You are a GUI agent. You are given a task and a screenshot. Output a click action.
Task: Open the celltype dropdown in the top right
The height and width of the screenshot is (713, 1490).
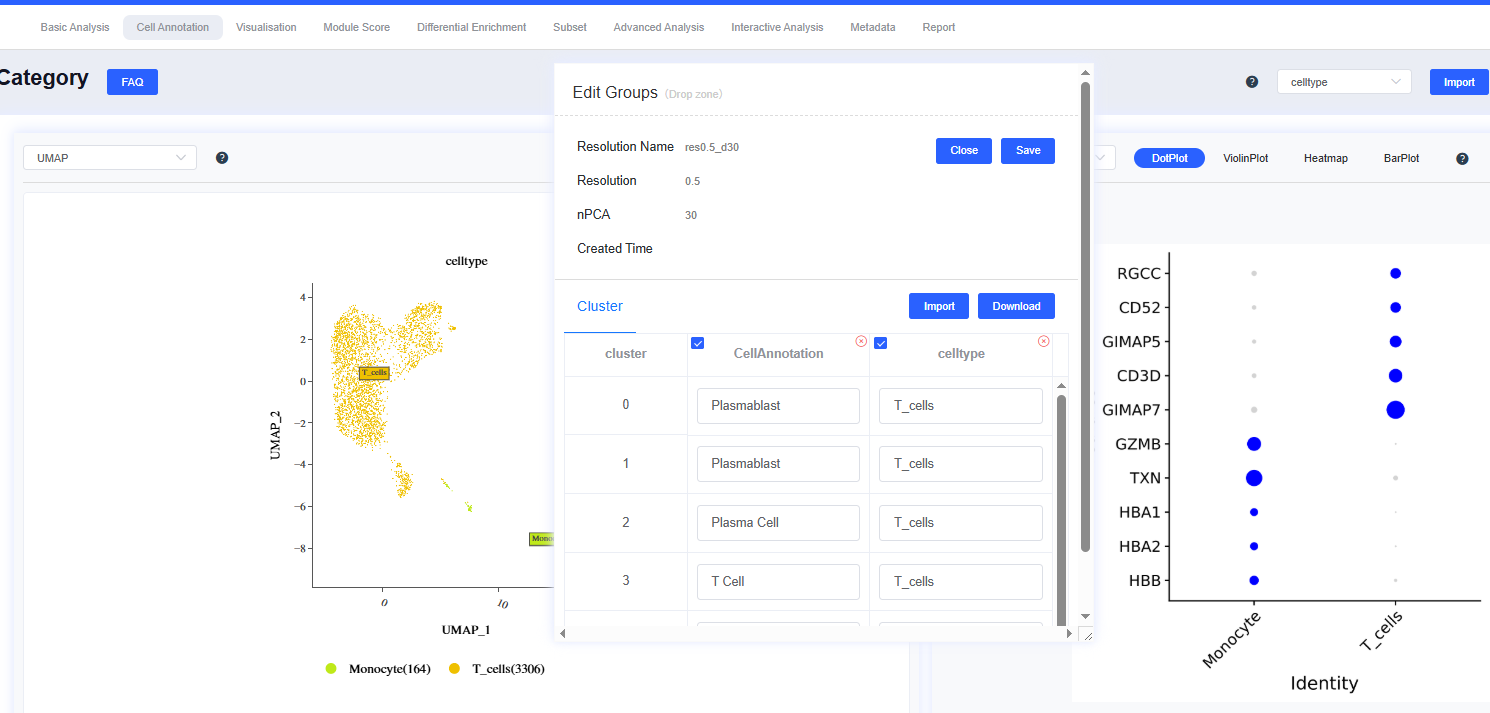(1343, 82)
